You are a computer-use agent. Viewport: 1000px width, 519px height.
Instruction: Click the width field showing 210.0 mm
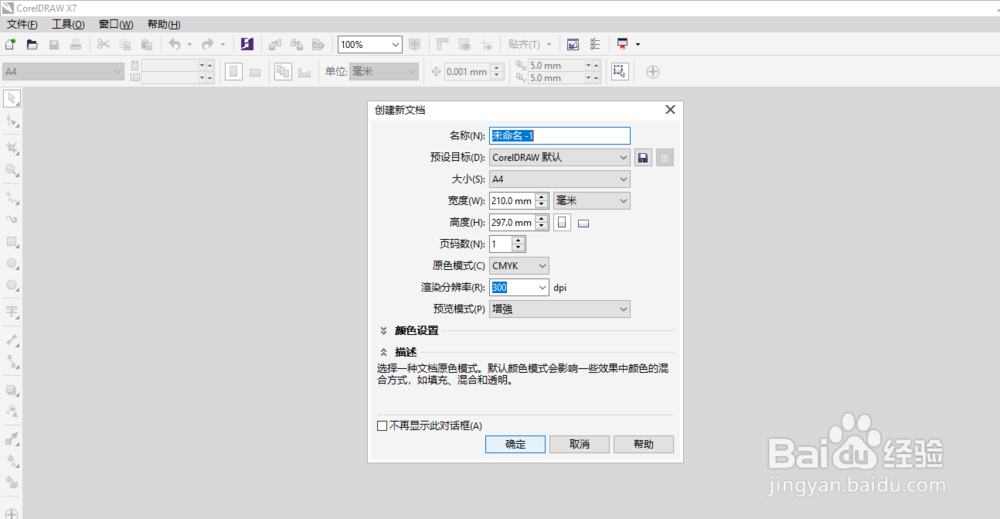511,201
